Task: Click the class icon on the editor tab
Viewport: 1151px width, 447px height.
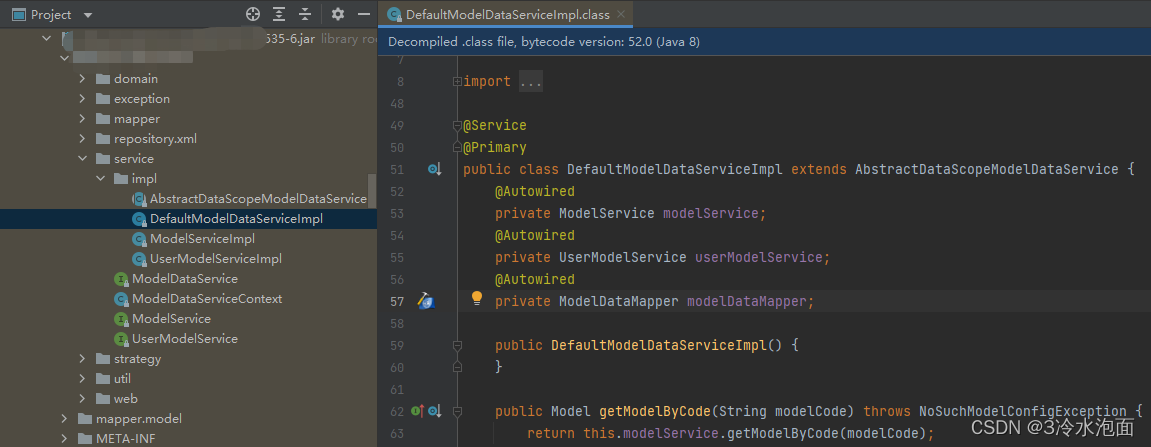Action: (394, 14)
